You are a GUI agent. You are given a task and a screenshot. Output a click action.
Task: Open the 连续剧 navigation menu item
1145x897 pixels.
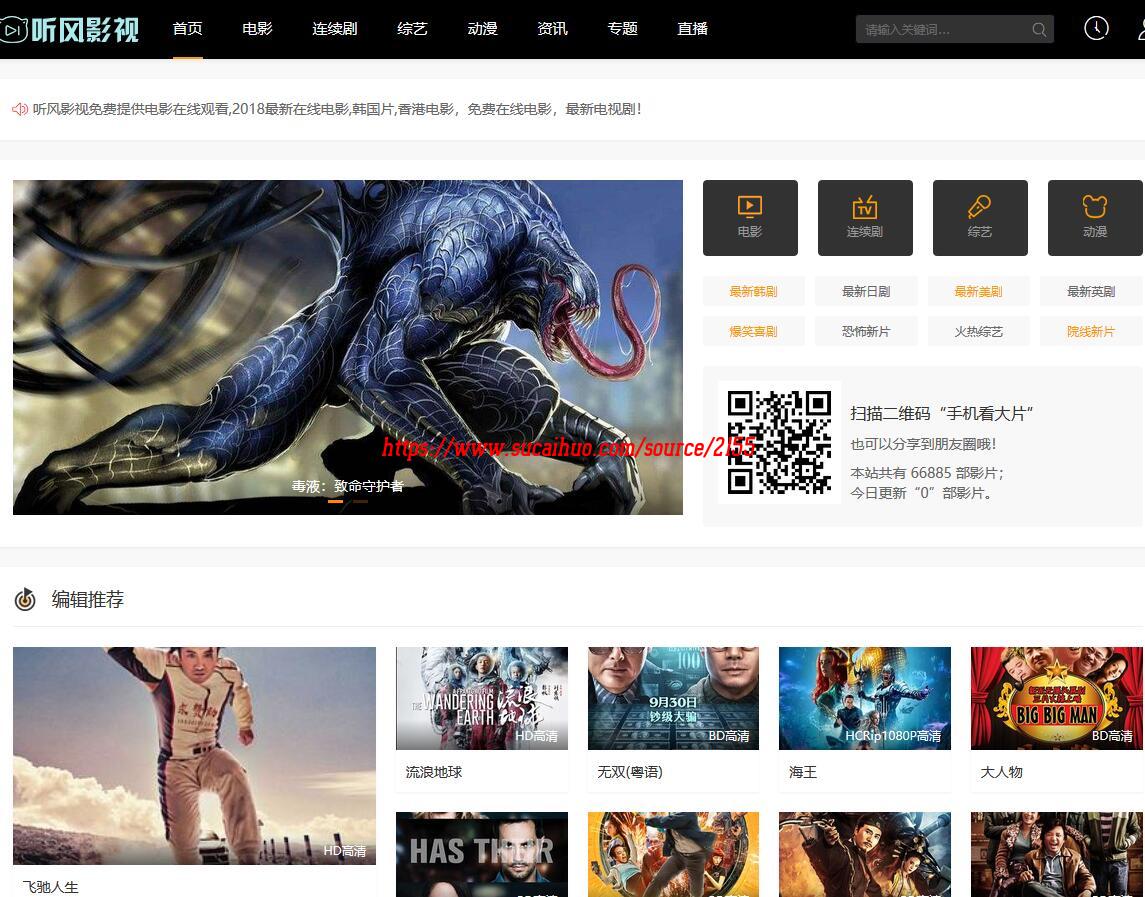point(334,29)
